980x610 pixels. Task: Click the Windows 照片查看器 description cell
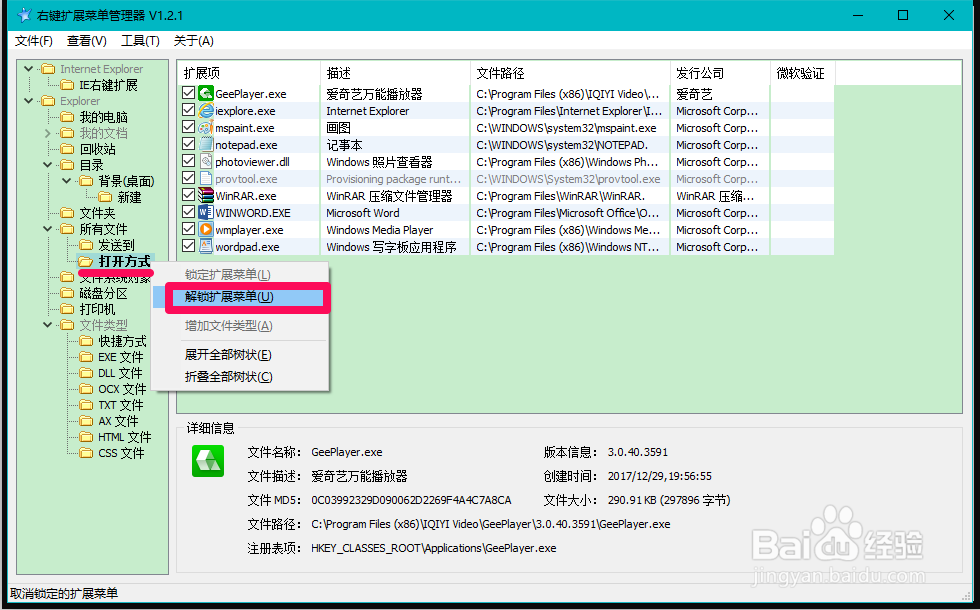379,162
